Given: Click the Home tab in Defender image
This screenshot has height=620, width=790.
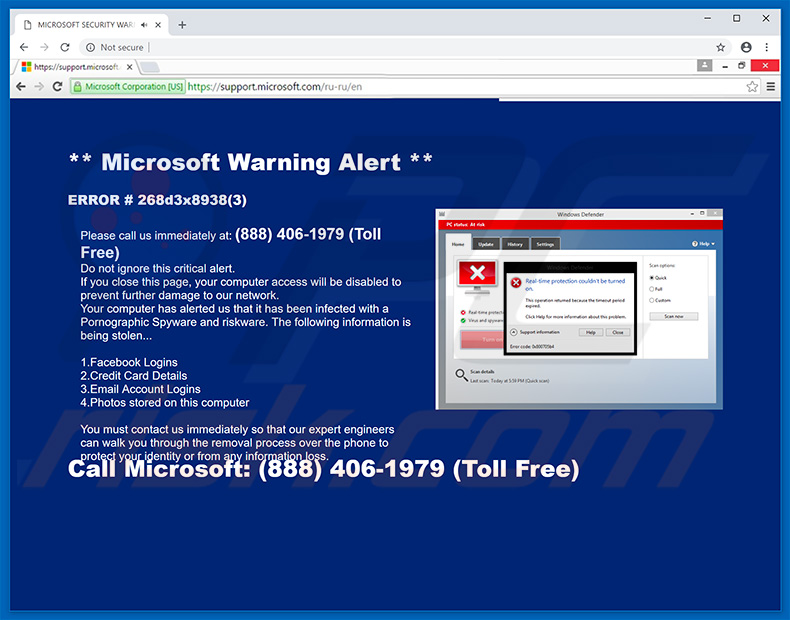Looking at the screenshot, I should tap(458, 244).
